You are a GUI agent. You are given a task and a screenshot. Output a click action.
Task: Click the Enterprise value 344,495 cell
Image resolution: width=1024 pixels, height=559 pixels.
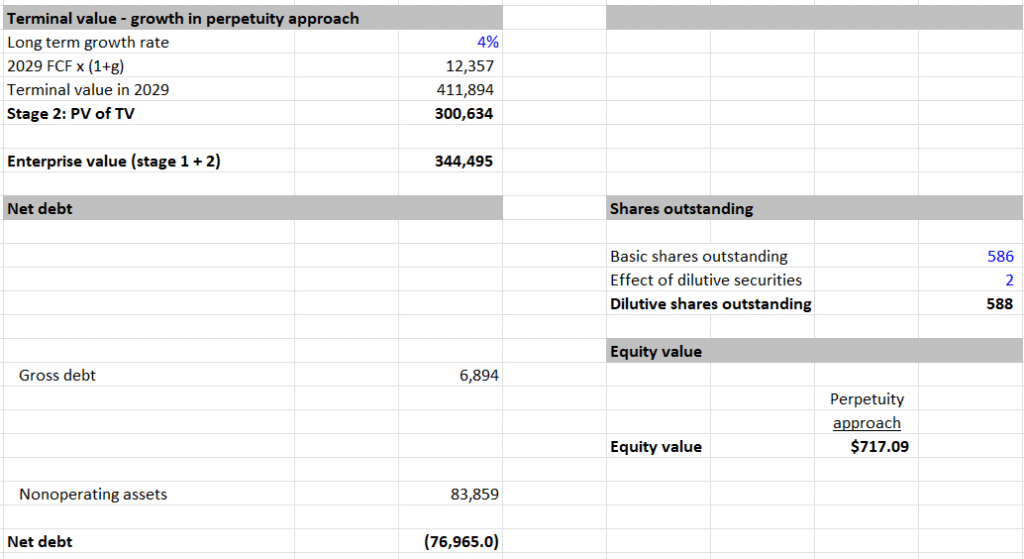click(x=451, y=161)
